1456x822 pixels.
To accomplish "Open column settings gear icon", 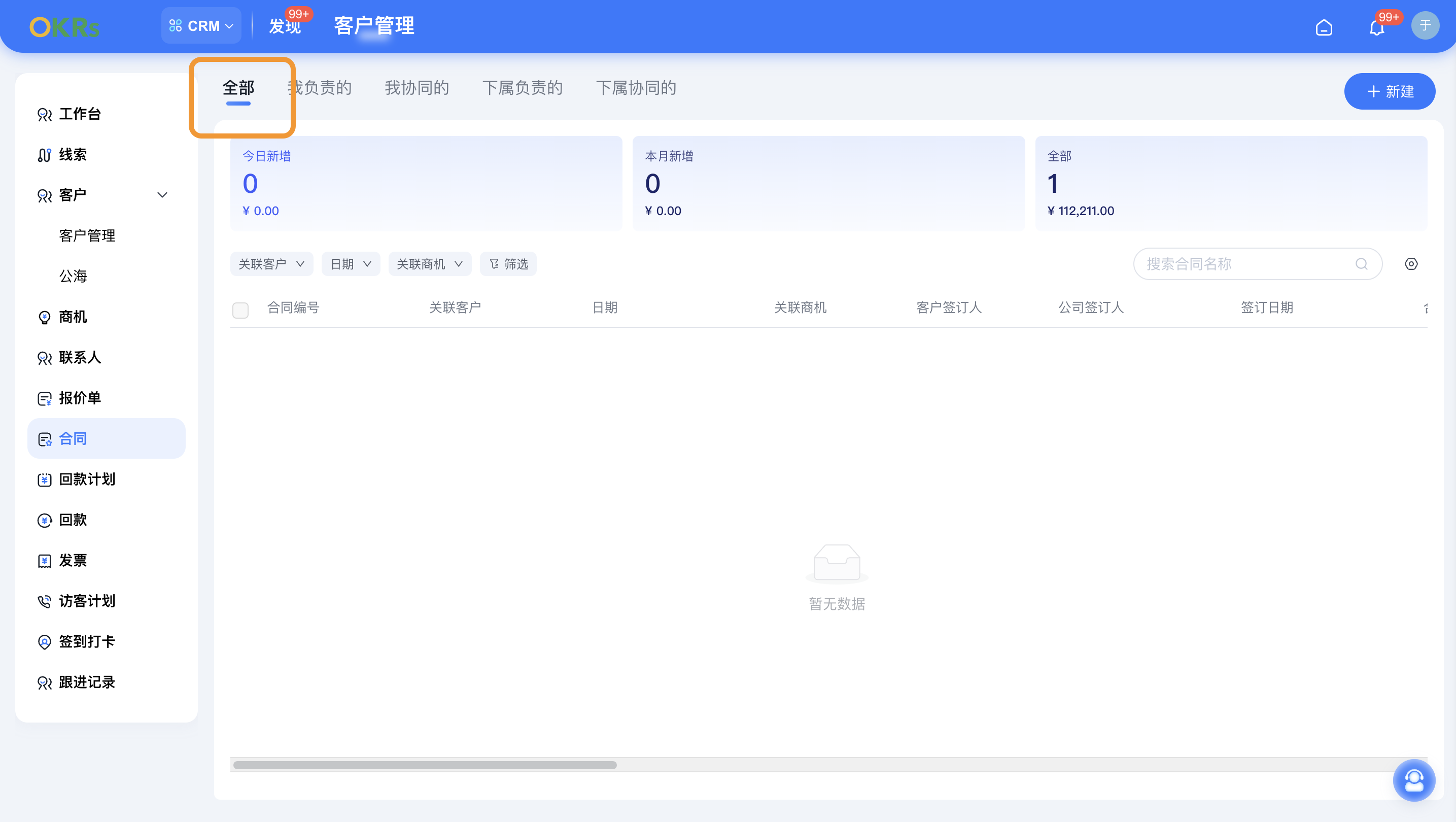I will click(1411, 264).
